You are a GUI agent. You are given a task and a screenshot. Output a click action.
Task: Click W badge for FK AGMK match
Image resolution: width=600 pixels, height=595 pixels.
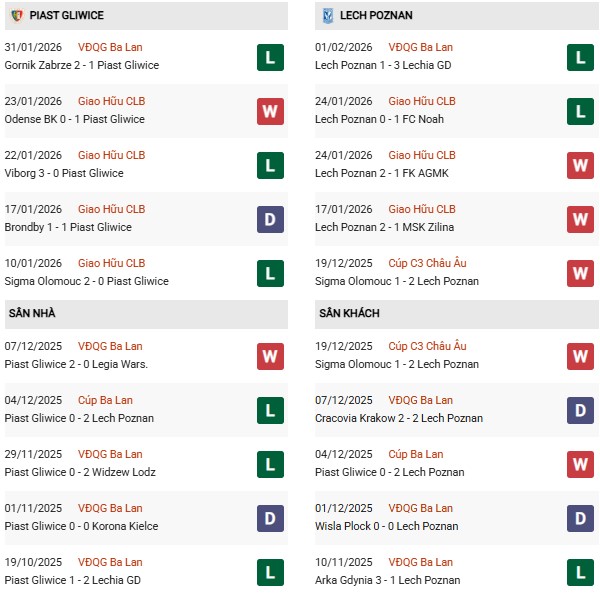(580, 165)
